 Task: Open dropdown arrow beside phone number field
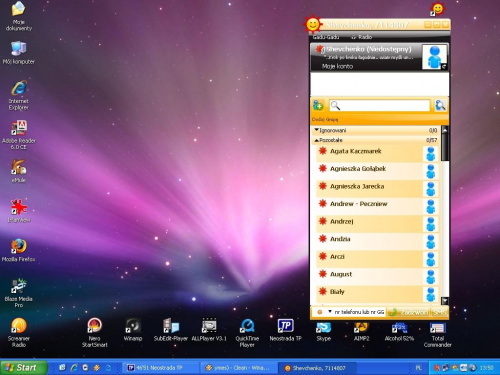pos(330,312)
